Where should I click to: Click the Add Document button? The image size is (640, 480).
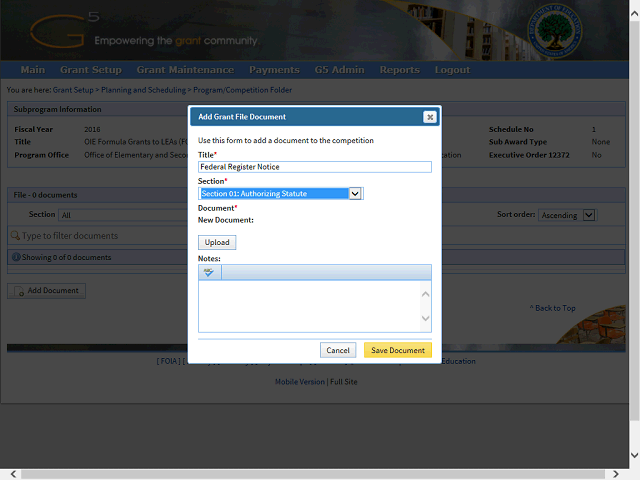47,291
